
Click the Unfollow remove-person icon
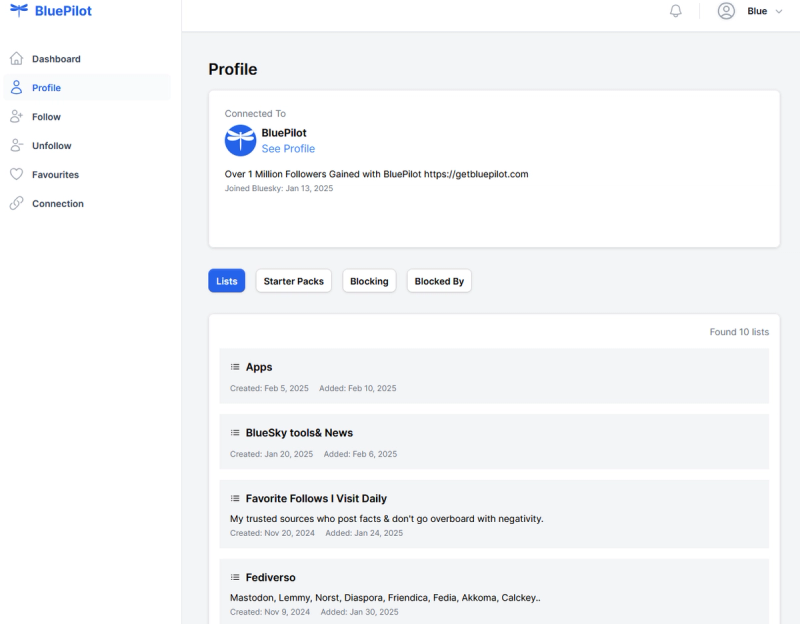click(16, 145)
